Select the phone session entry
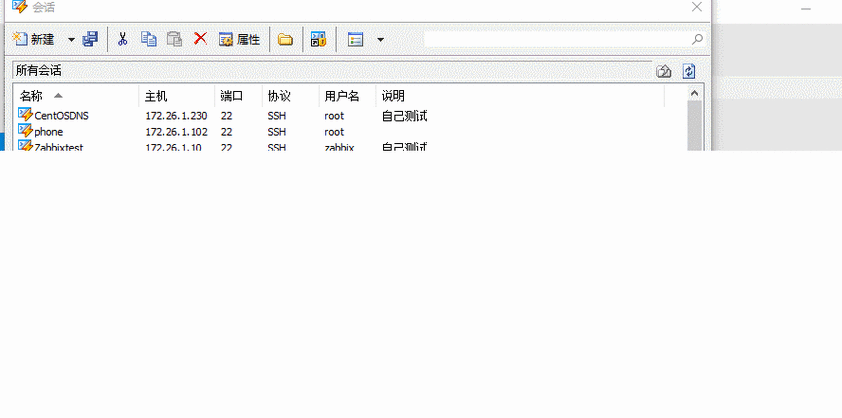The image size is (842, 418). pos(48,132)
